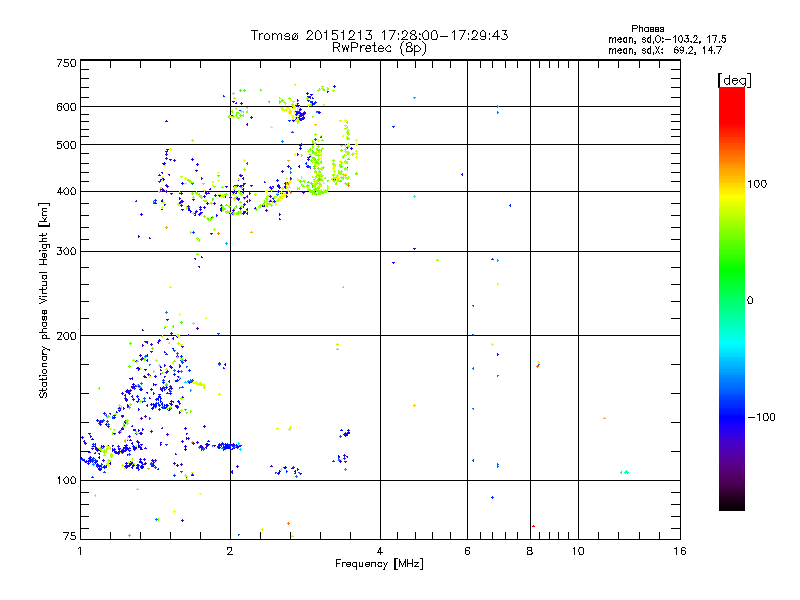Click the phase colorbar gradient
The height and width of the screenshot is (600, 800).
click(732, 298)
